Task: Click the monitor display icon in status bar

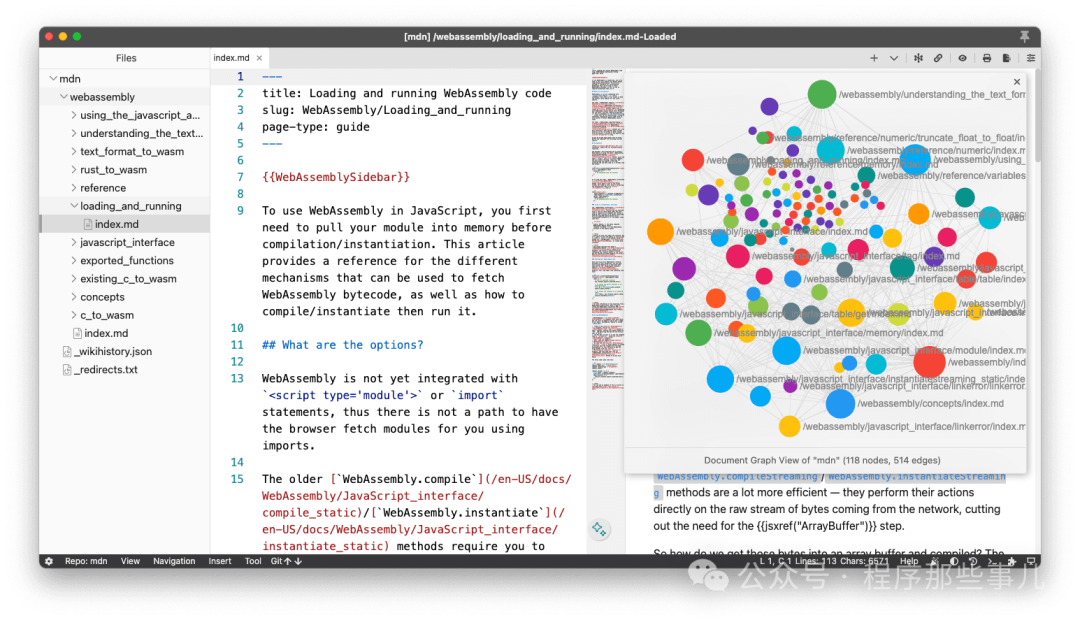Action: pos(1031,561)
